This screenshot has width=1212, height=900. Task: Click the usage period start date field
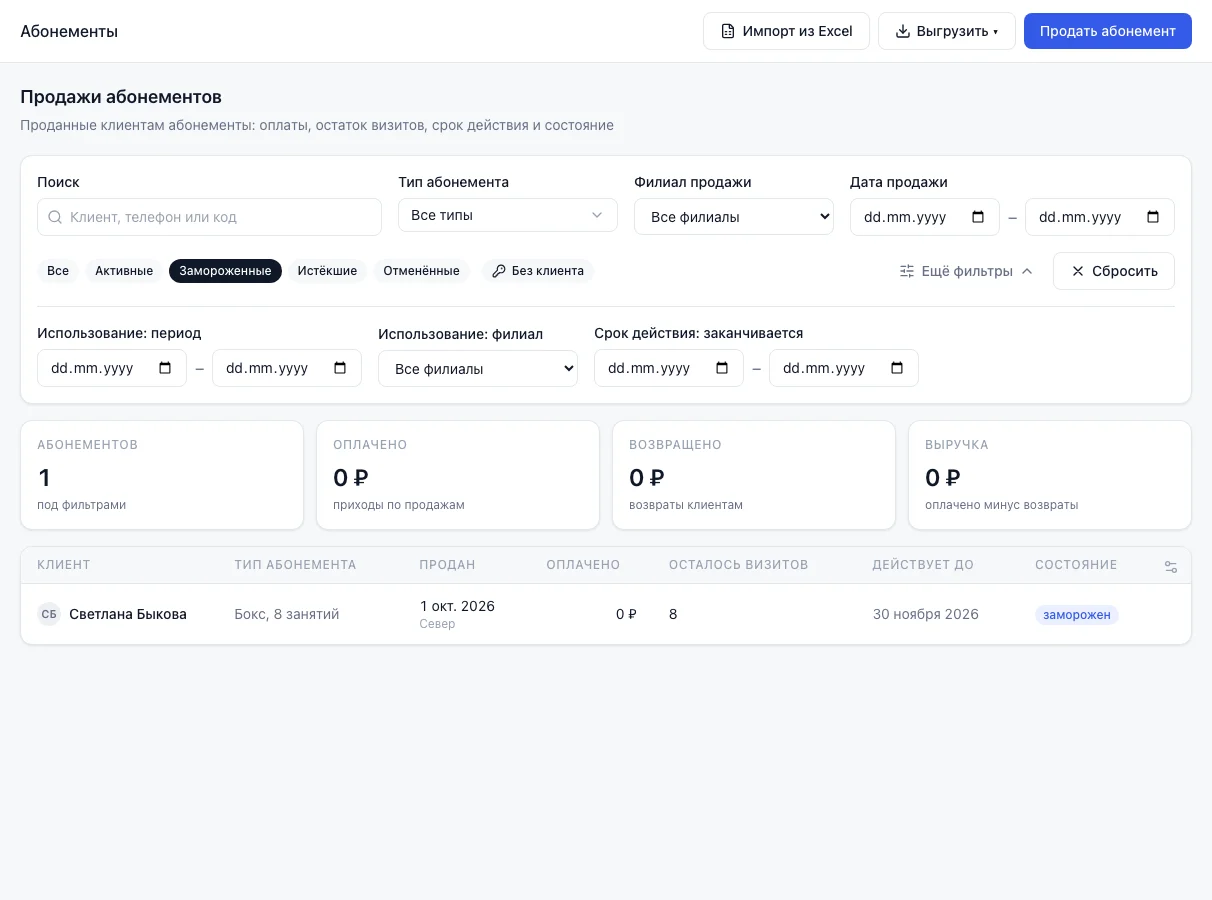coord(112,368)
